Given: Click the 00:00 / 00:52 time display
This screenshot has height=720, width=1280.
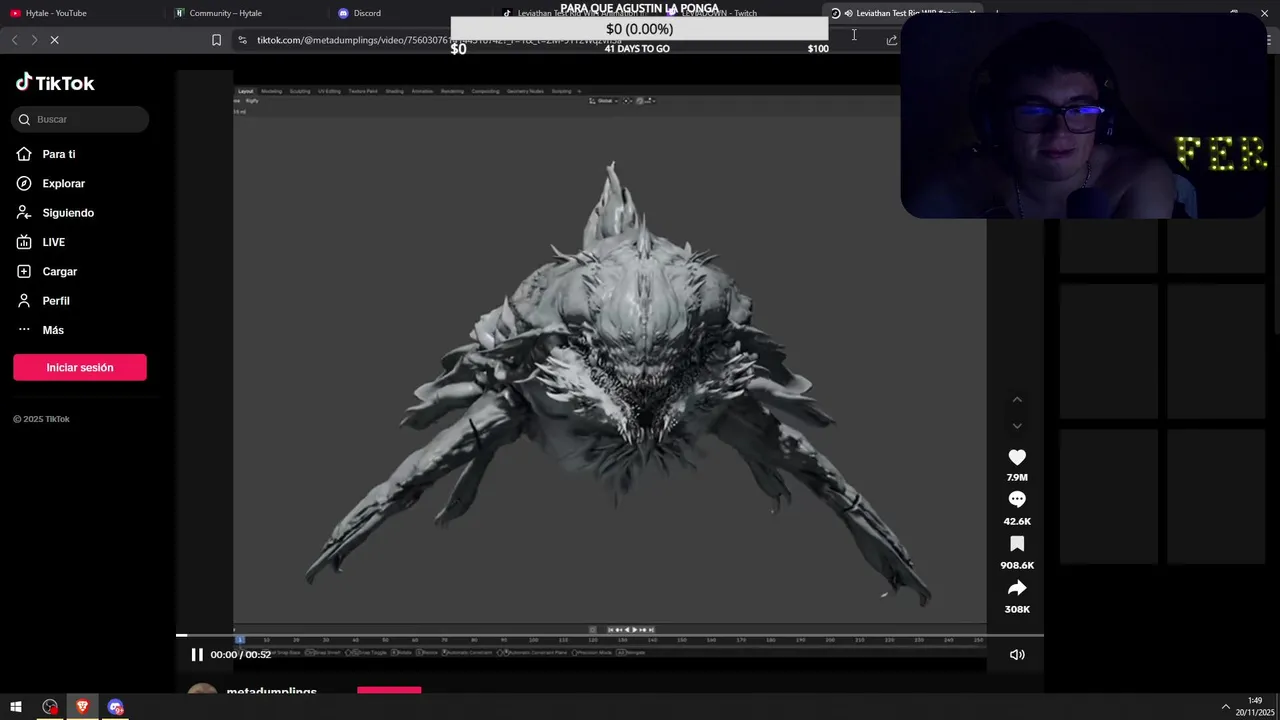Looking at the screenshot, I should click(x=241, y=654).
